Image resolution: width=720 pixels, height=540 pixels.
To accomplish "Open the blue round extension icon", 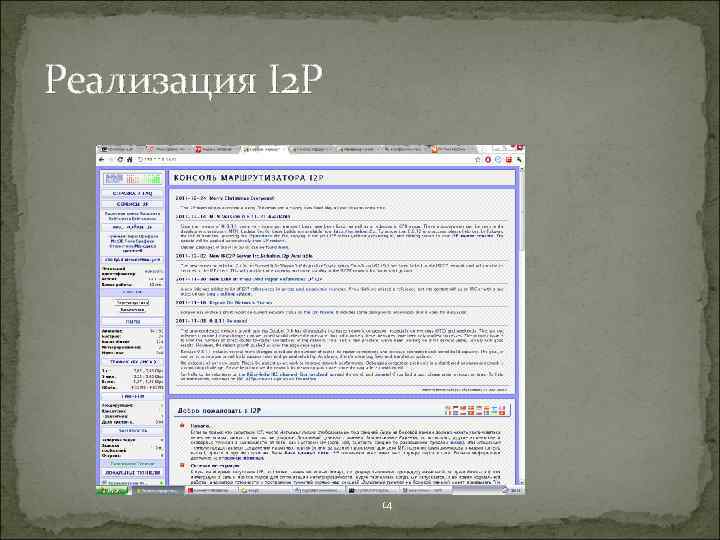I will (498, 160).
